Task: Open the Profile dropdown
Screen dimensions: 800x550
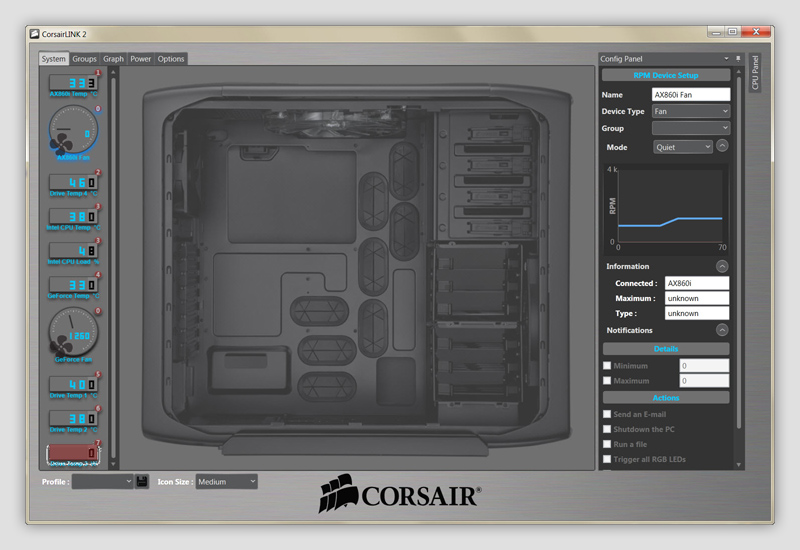Action: tap(103, 482)
